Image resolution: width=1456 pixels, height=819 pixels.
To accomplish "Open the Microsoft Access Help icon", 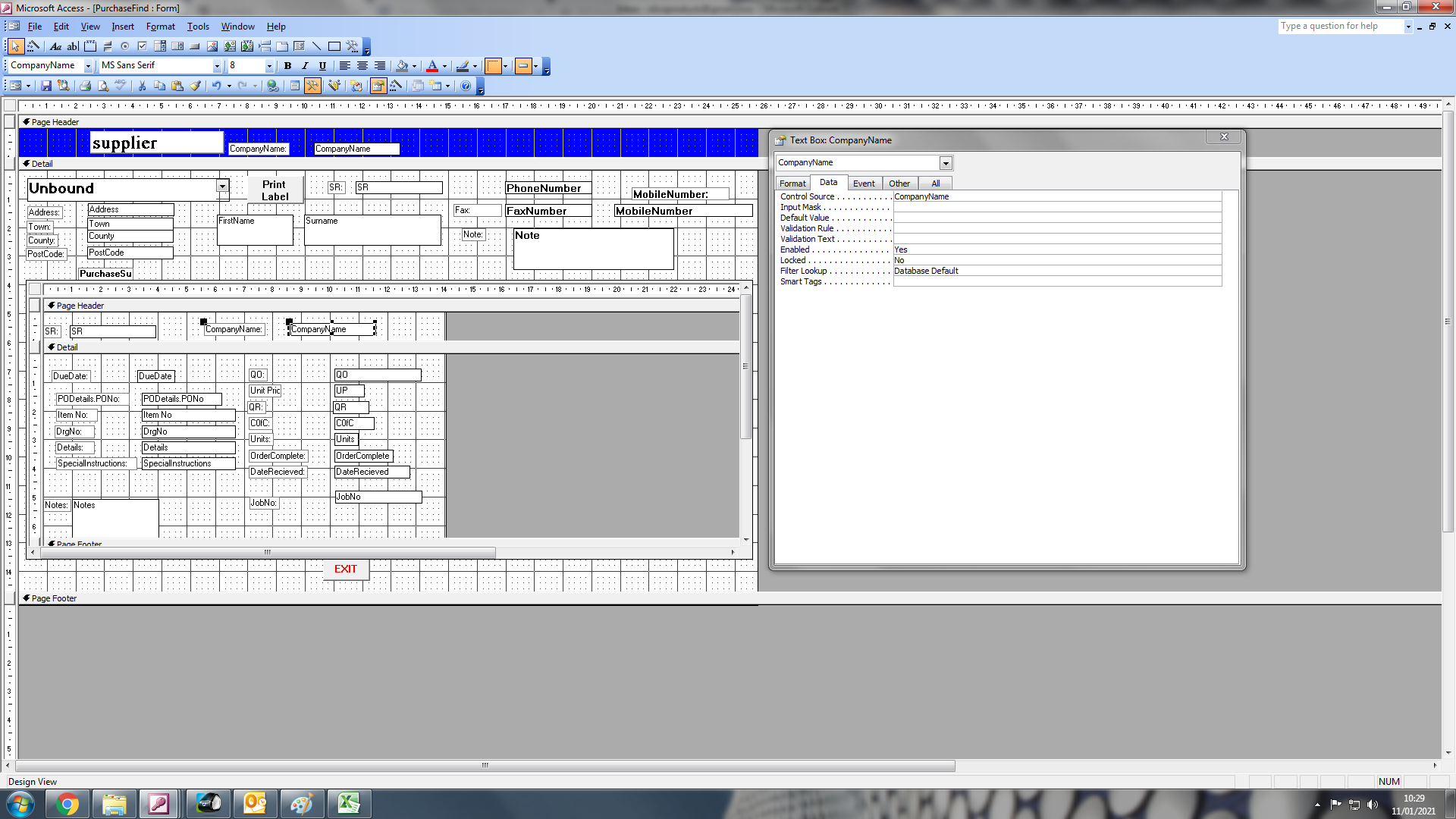I will point(466,86).
